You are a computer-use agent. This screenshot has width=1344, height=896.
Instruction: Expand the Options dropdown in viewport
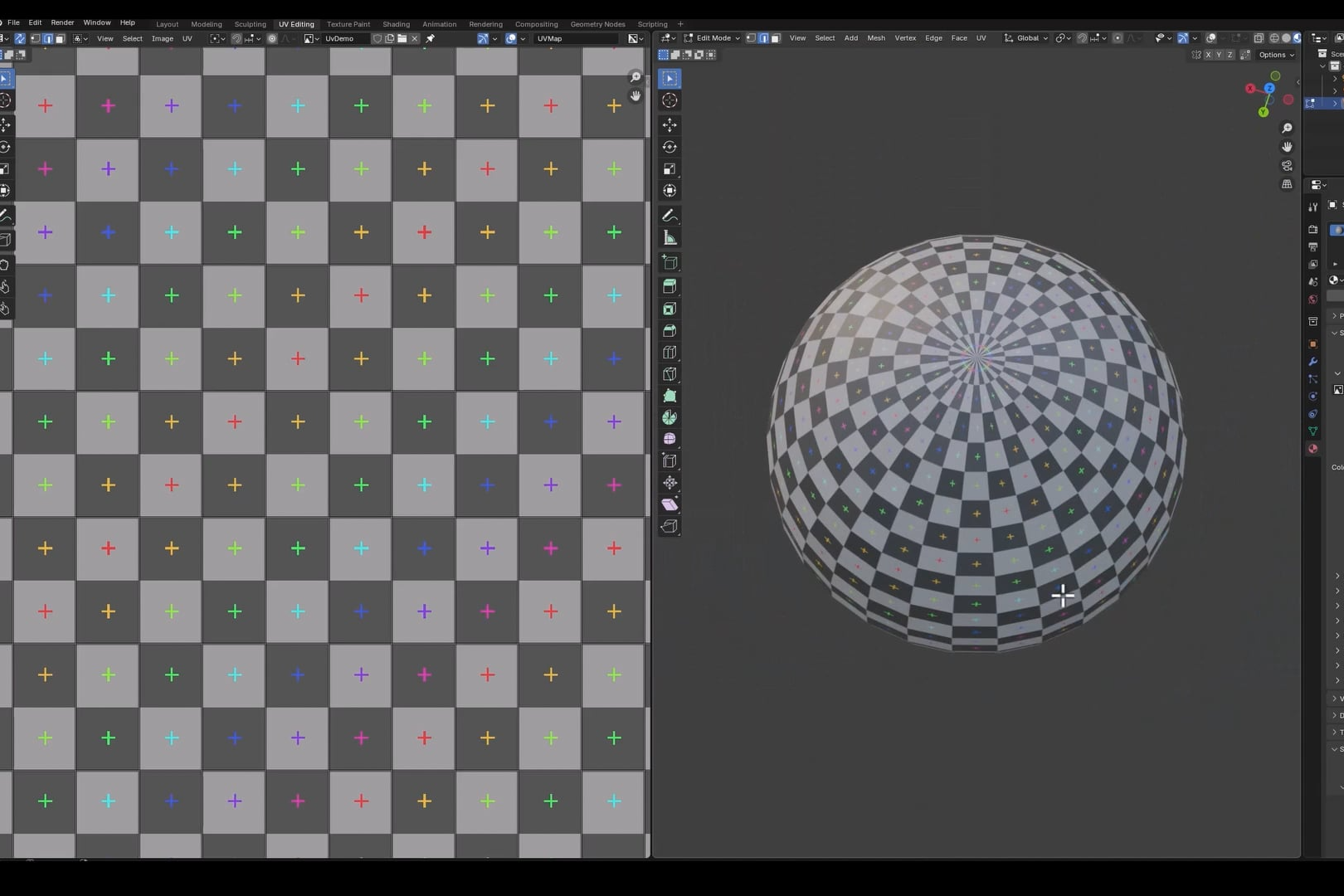point(1276,55)
